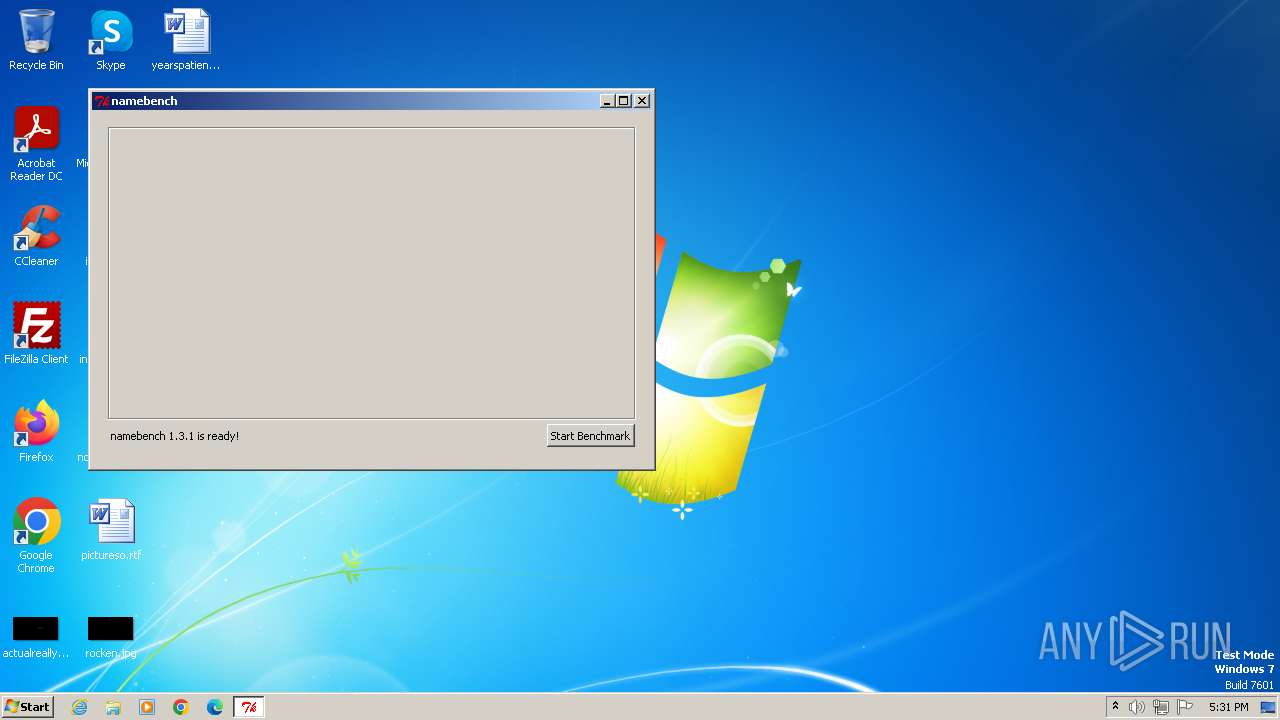Maximize the namebench window
1280x720 pixels.
(624, 101)
